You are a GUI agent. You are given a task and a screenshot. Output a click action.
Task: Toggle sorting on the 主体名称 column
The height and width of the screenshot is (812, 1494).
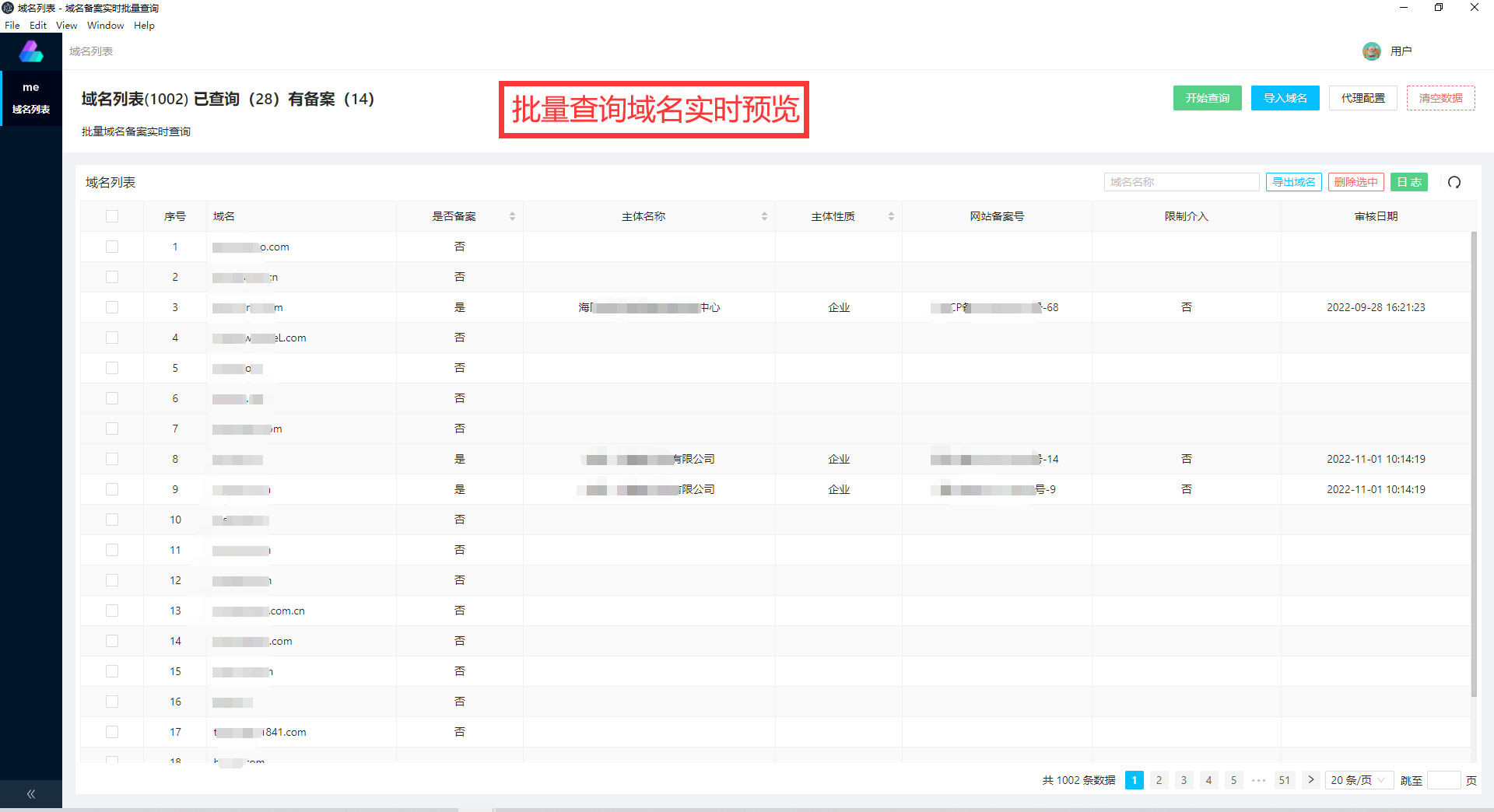coord(764,216)
